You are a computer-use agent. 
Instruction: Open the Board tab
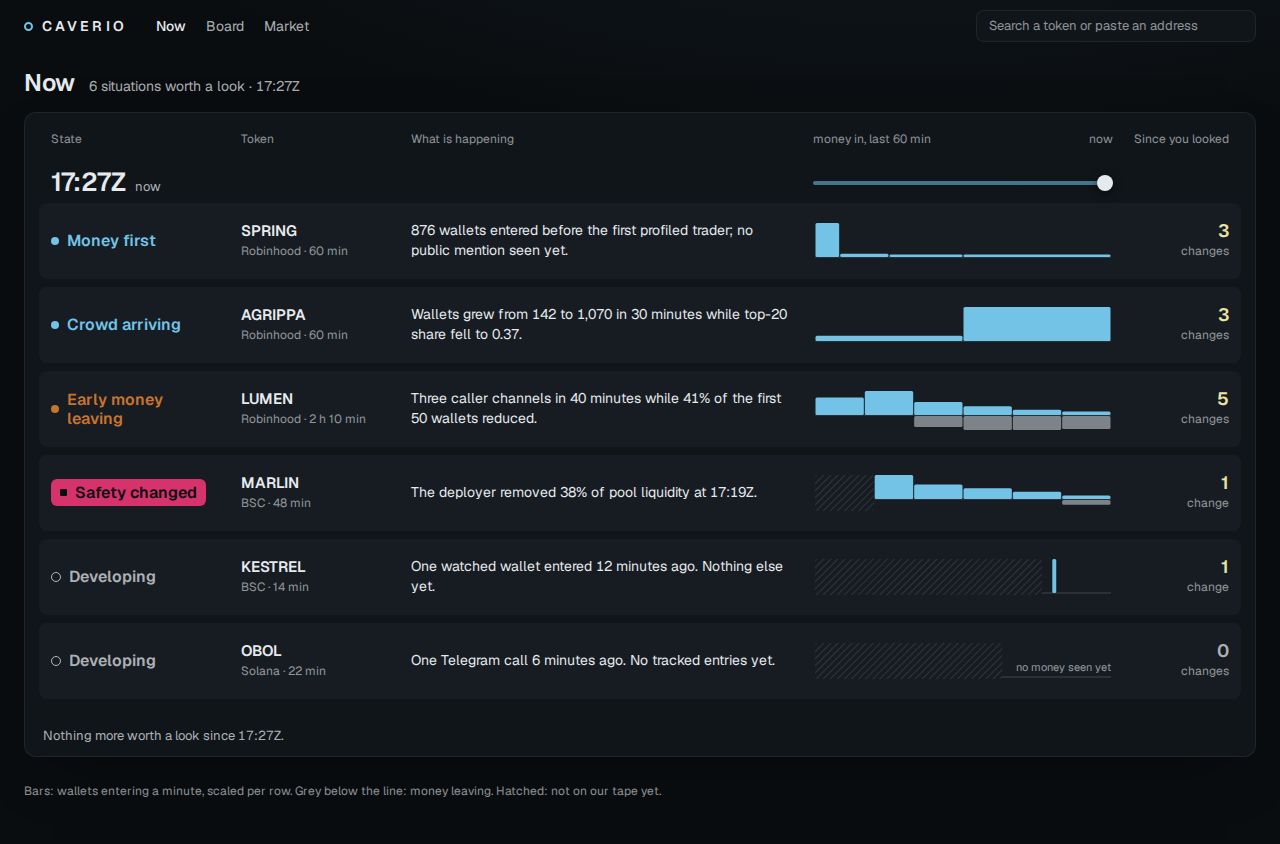click(x=225, y=26)
